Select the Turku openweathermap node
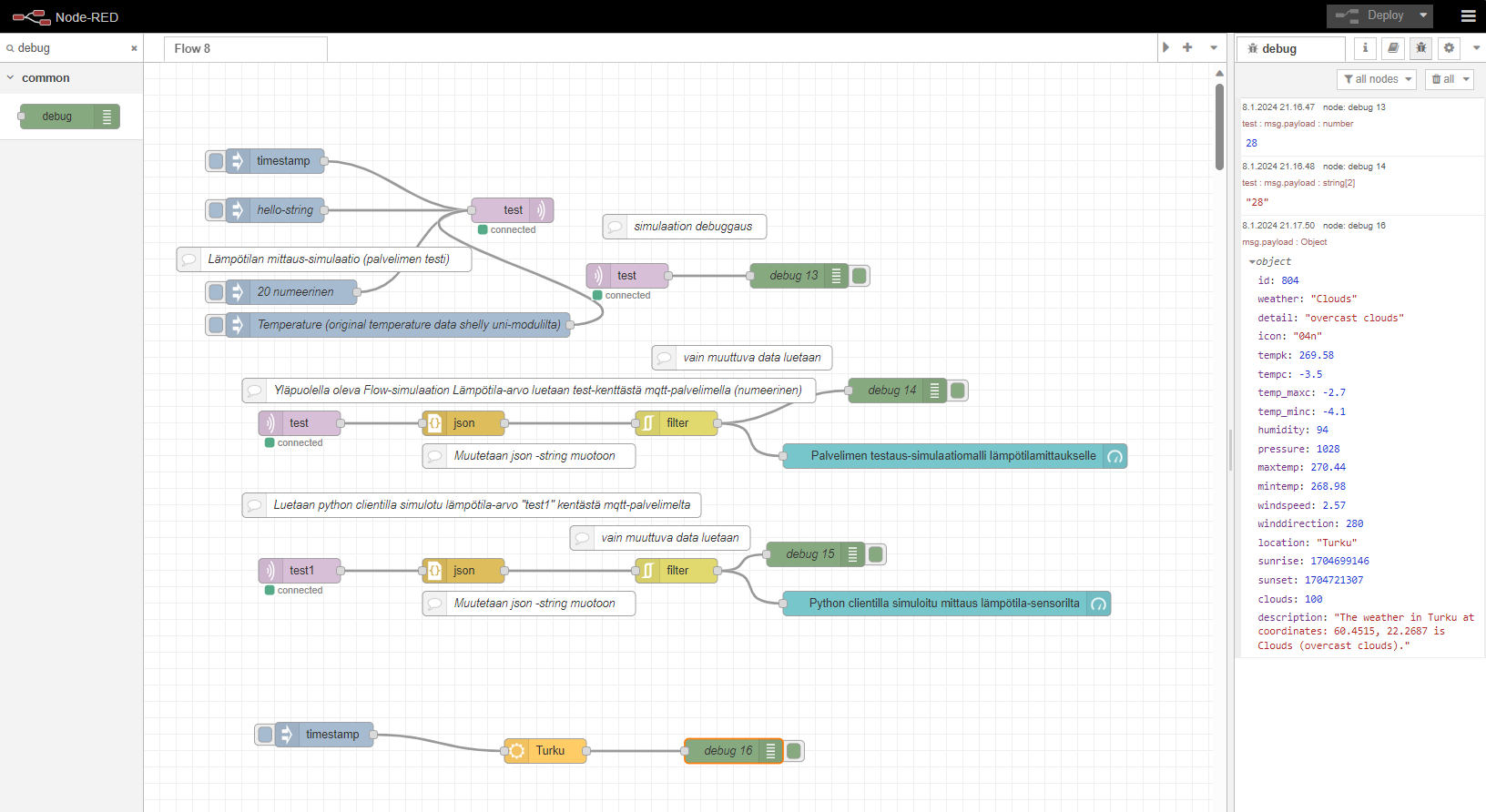This screenshot has width=1486, height=812. 545,751
